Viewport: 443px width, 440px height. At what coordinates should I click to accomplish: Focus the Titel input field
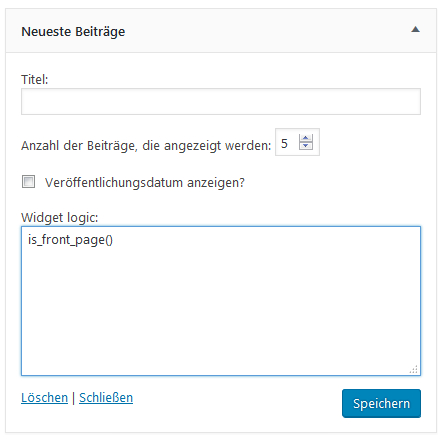221,102
